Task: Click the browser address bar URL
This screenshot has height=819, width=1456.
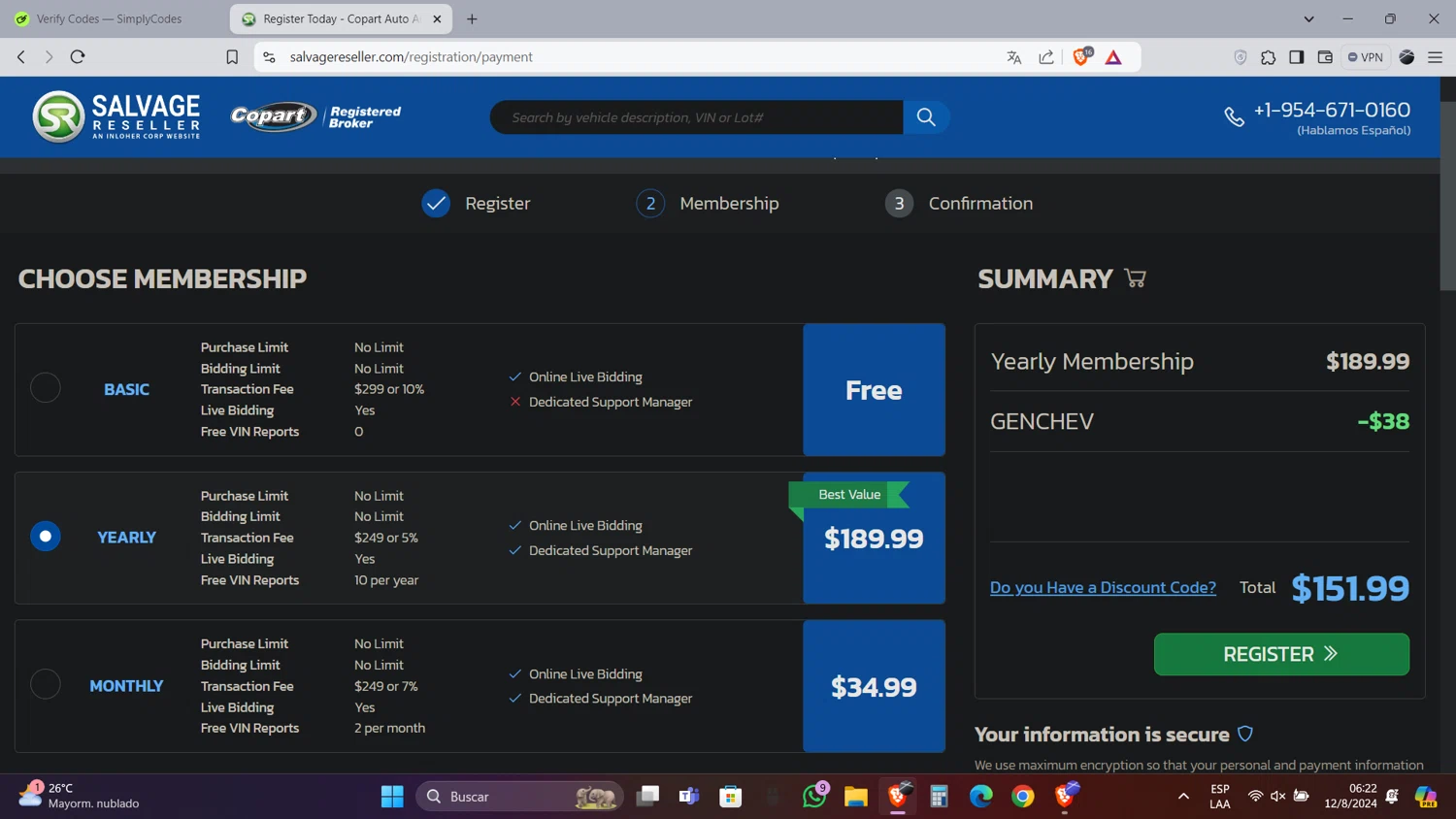Action: (x=411, y=57)
